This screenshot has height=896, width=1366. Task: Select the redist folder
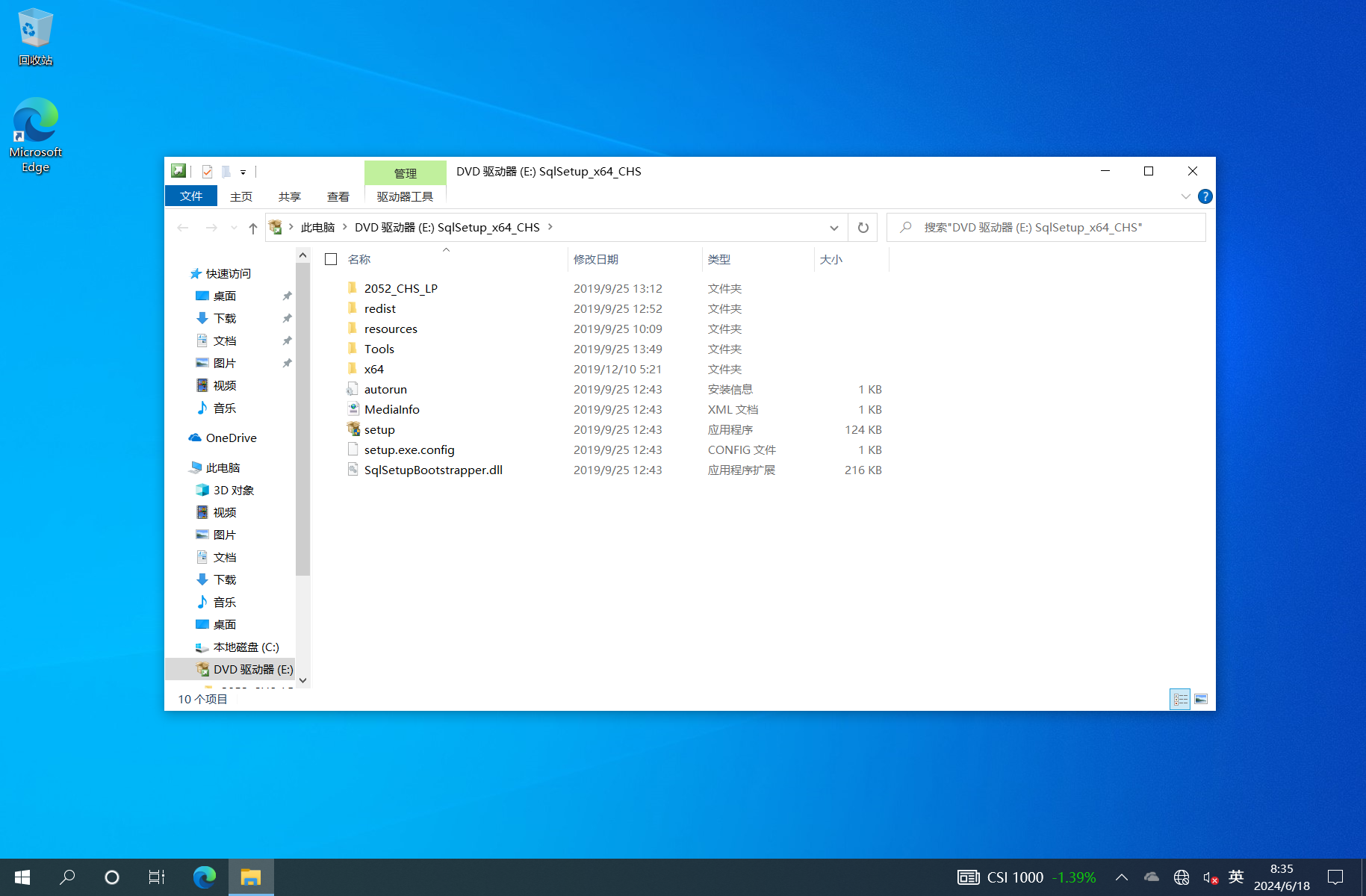tap(379, 308)
